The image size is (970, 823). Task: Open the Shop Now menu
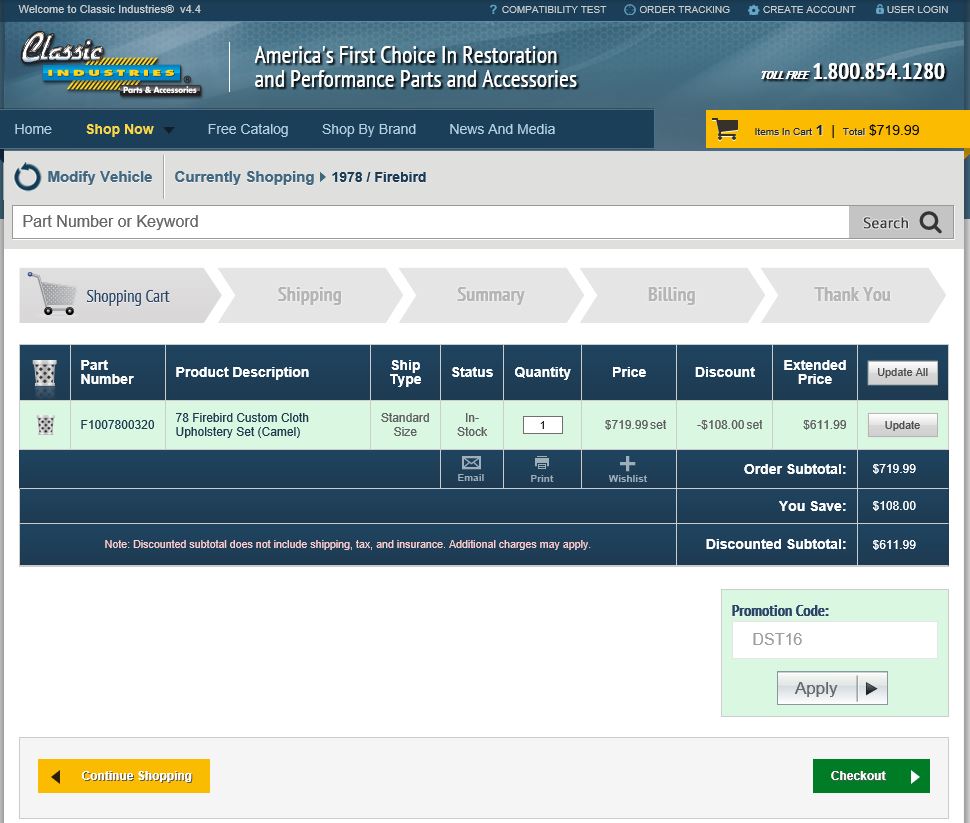tap(120, 129)
